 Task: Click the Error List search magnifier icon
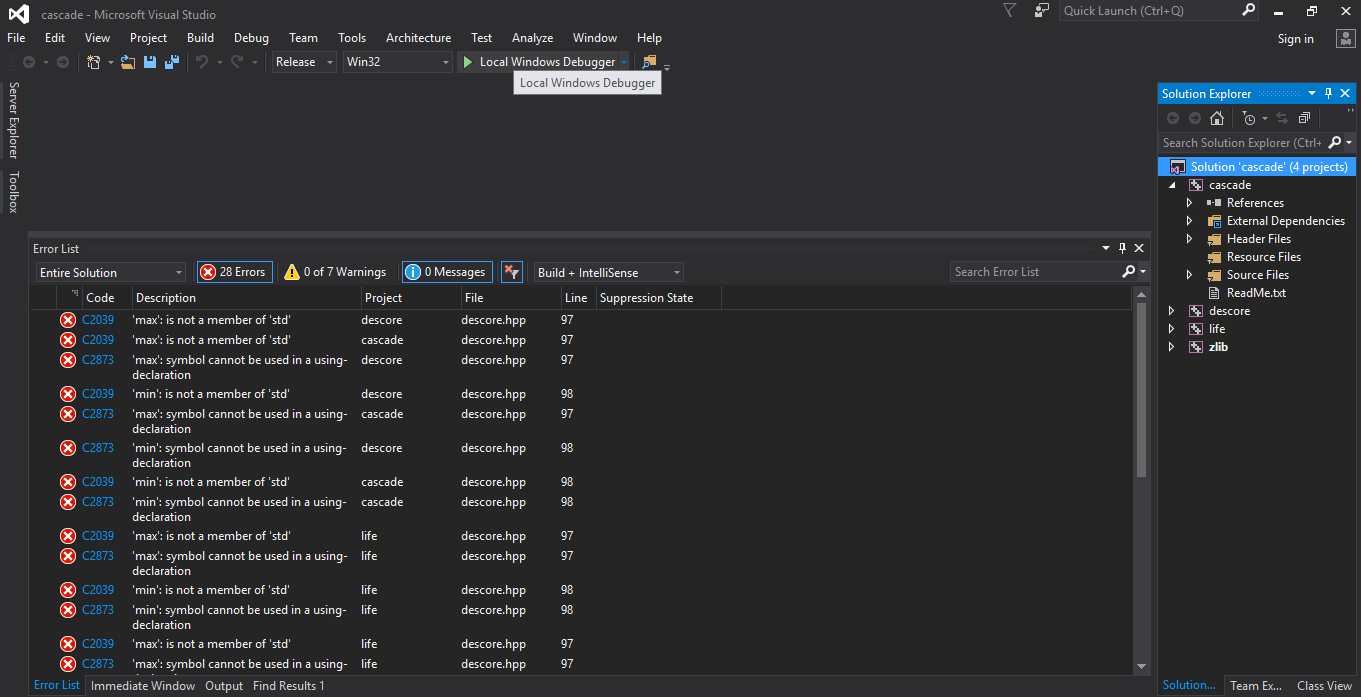click(x=1129, y=271)
